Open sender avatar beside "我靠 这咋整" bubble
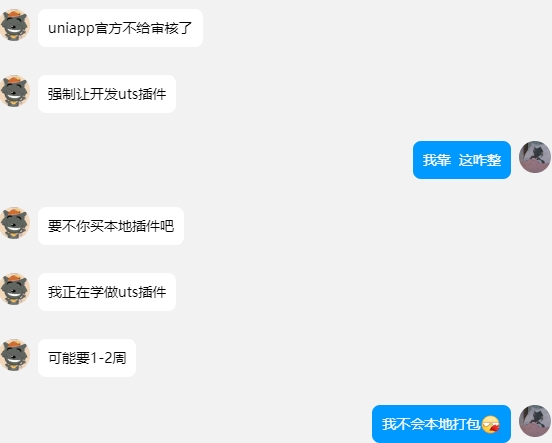Image resolution: width=552 pixels, height=443 pixels. pyautogui.click(x=535, y=157)
